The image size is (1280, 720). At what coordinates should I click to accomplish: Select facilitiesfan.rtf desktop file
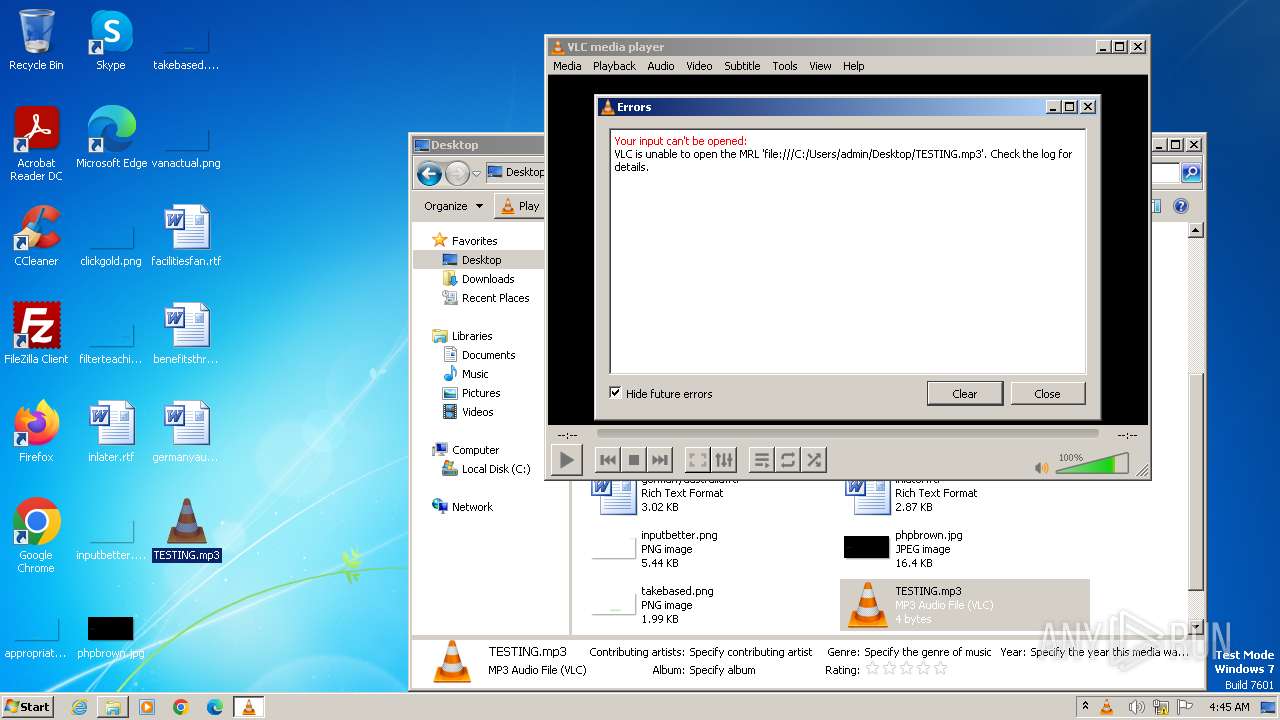coord(186,236)
